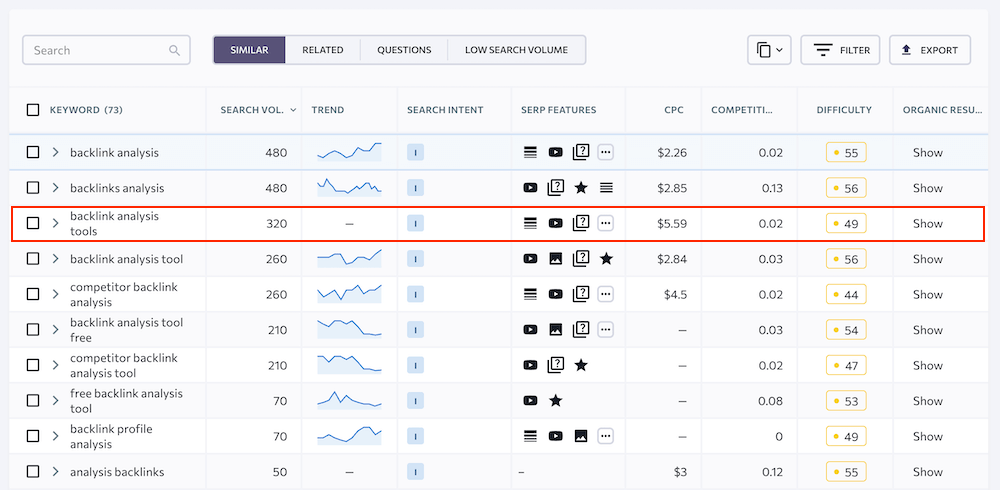Switch to the Questions tab
This screenshot has width=1000, height=490.
tap(404, 50)
